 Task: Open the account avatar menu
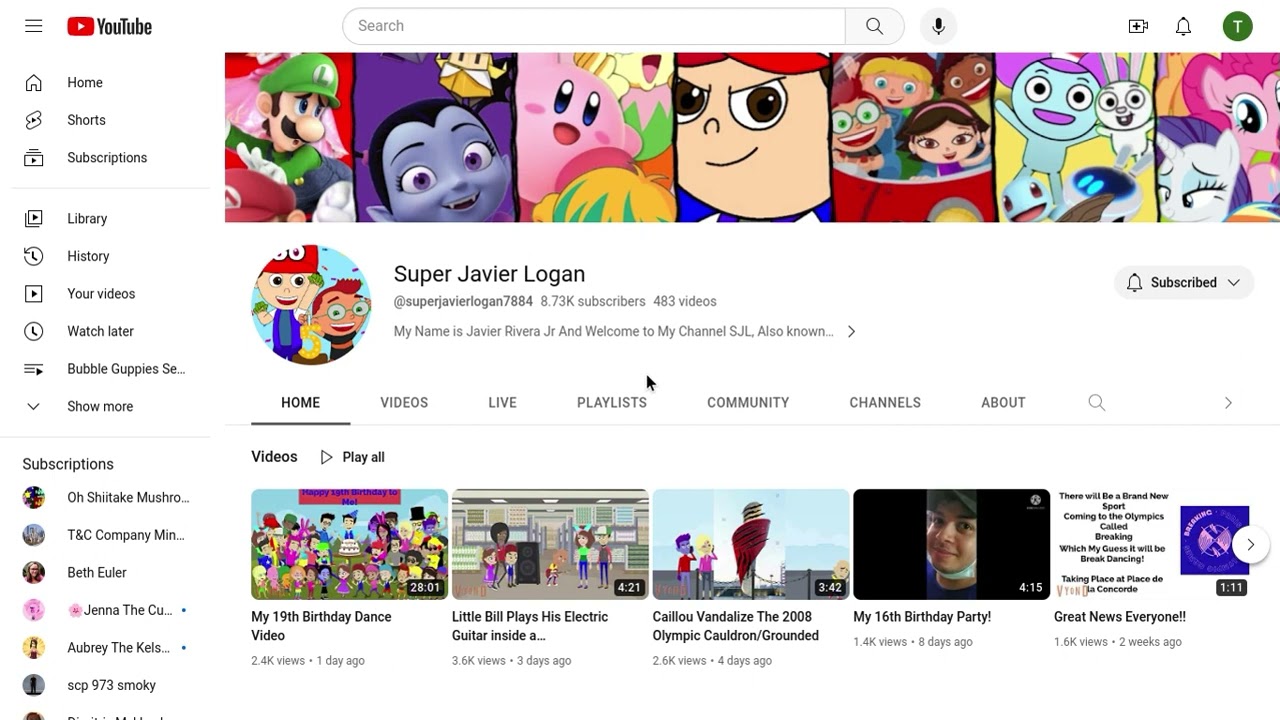point(1237,27)
